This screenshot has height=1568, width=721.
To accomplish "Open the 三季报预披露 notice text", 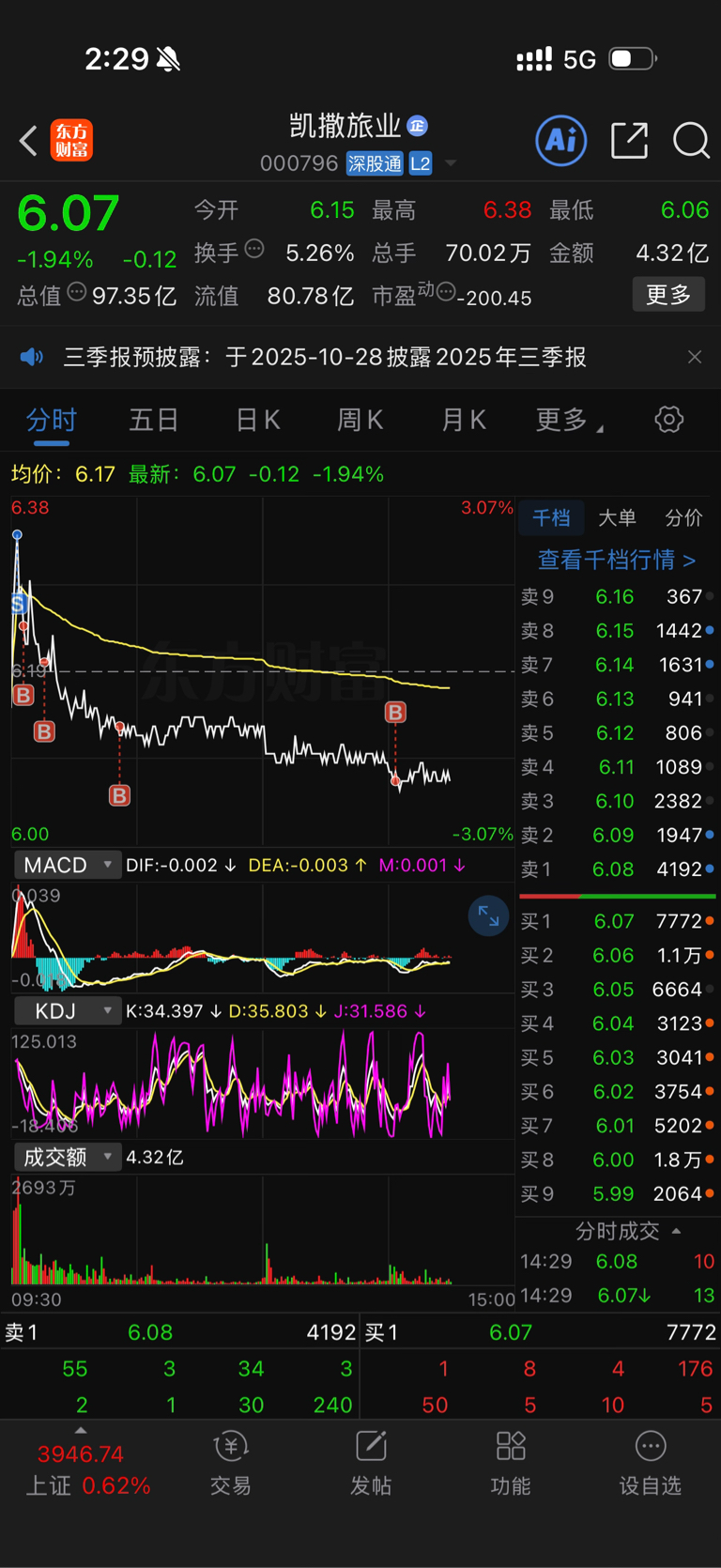I will [325, 358].
